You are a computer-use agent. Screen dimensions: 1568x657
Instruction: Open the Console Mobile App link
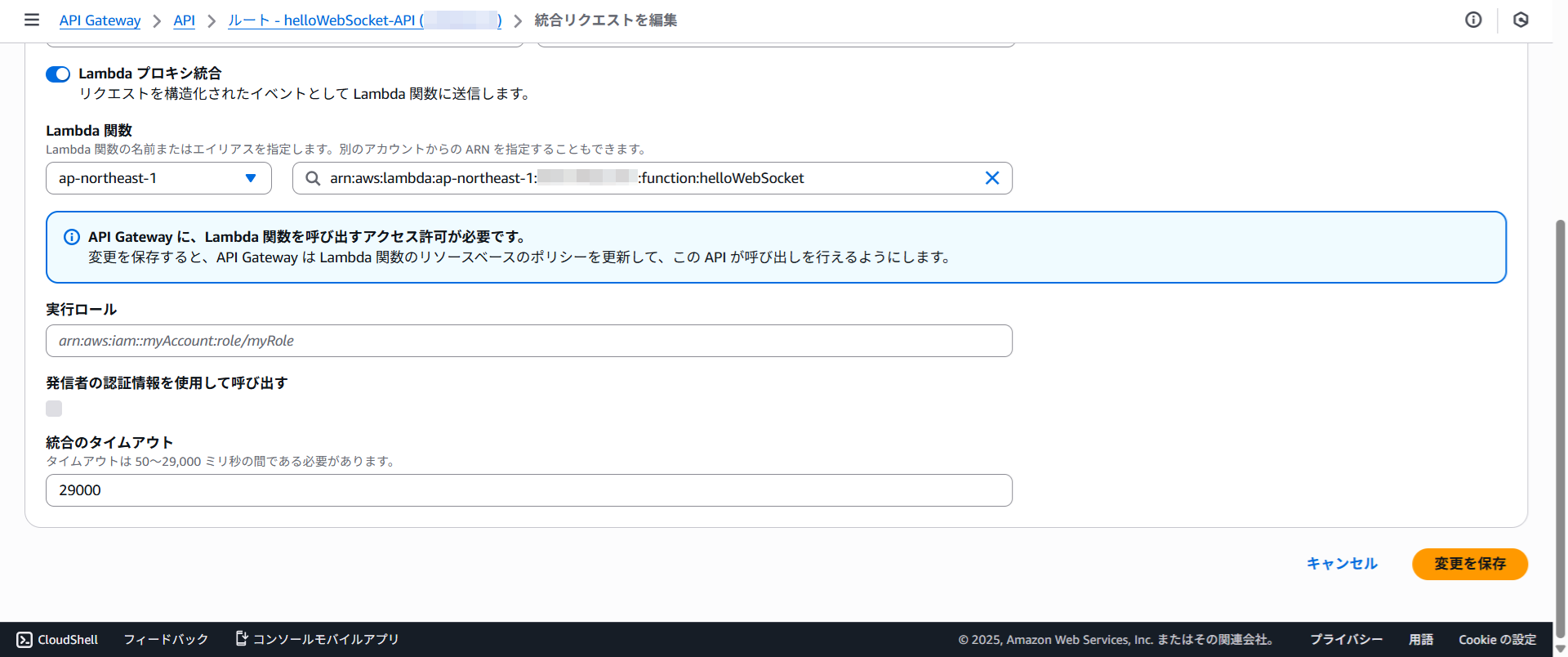point(317,639)
